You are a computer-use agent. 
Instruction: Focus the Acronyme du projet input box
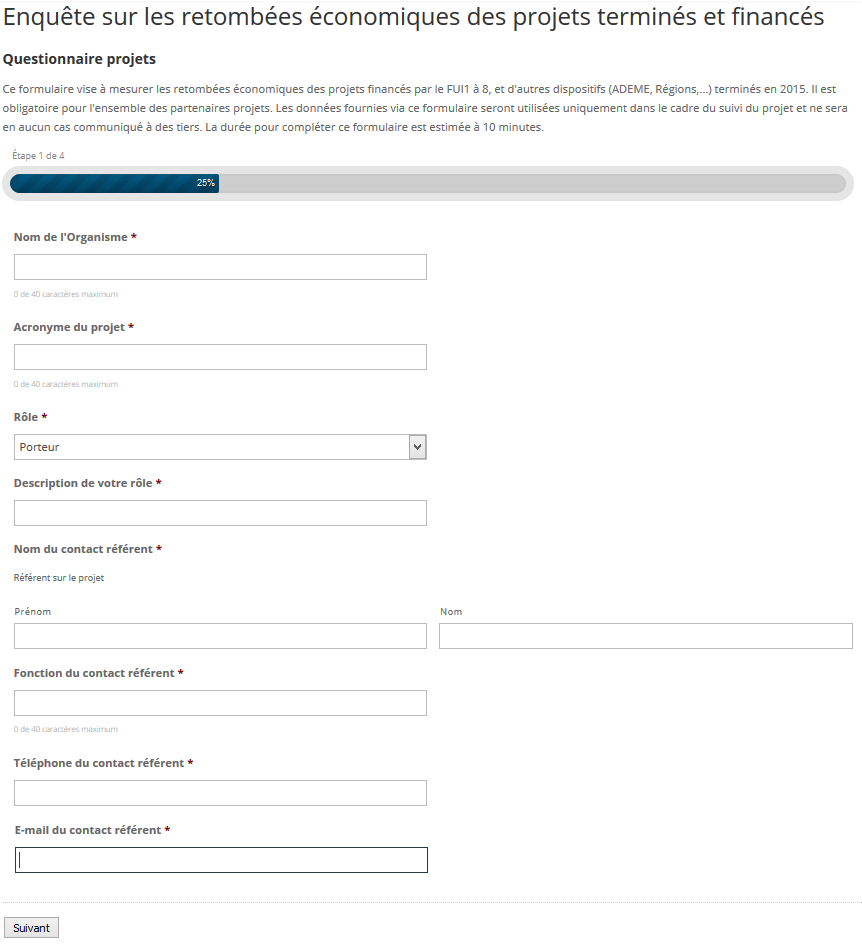[220, 357]
